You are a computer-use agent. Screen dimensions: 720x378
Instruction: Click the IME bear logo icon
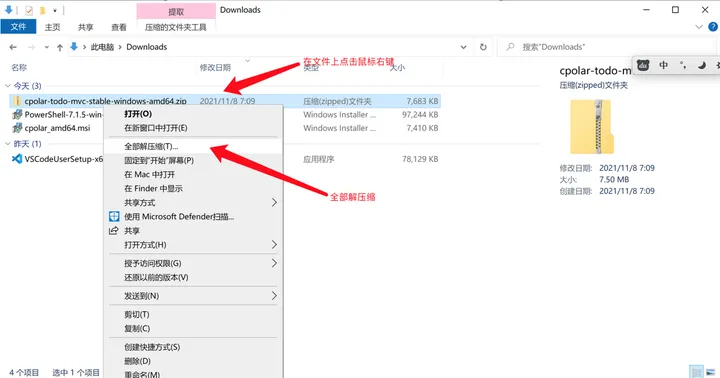[x=643, y=65]
